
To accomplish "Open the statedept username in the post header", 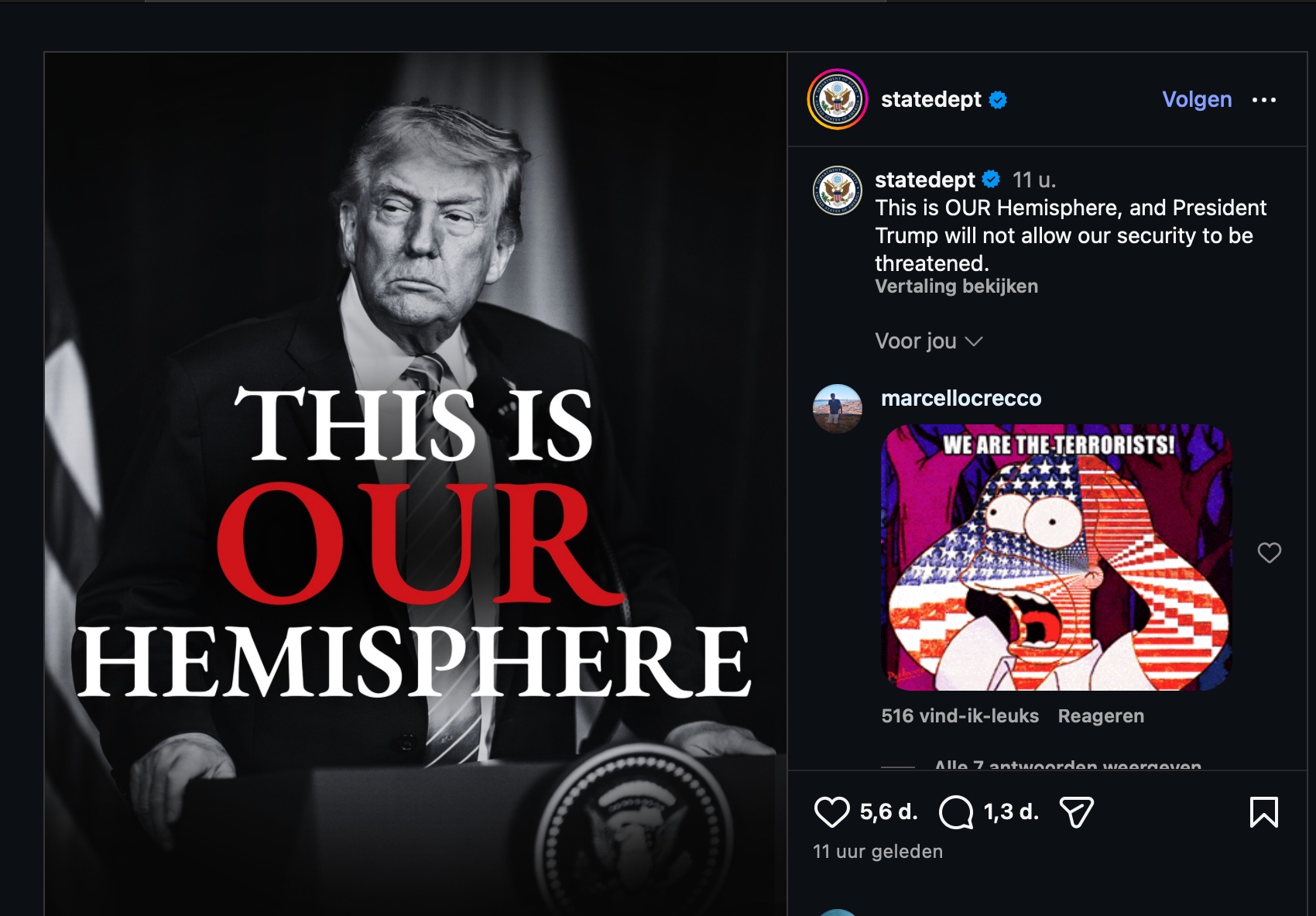I will tap(931, 99).
